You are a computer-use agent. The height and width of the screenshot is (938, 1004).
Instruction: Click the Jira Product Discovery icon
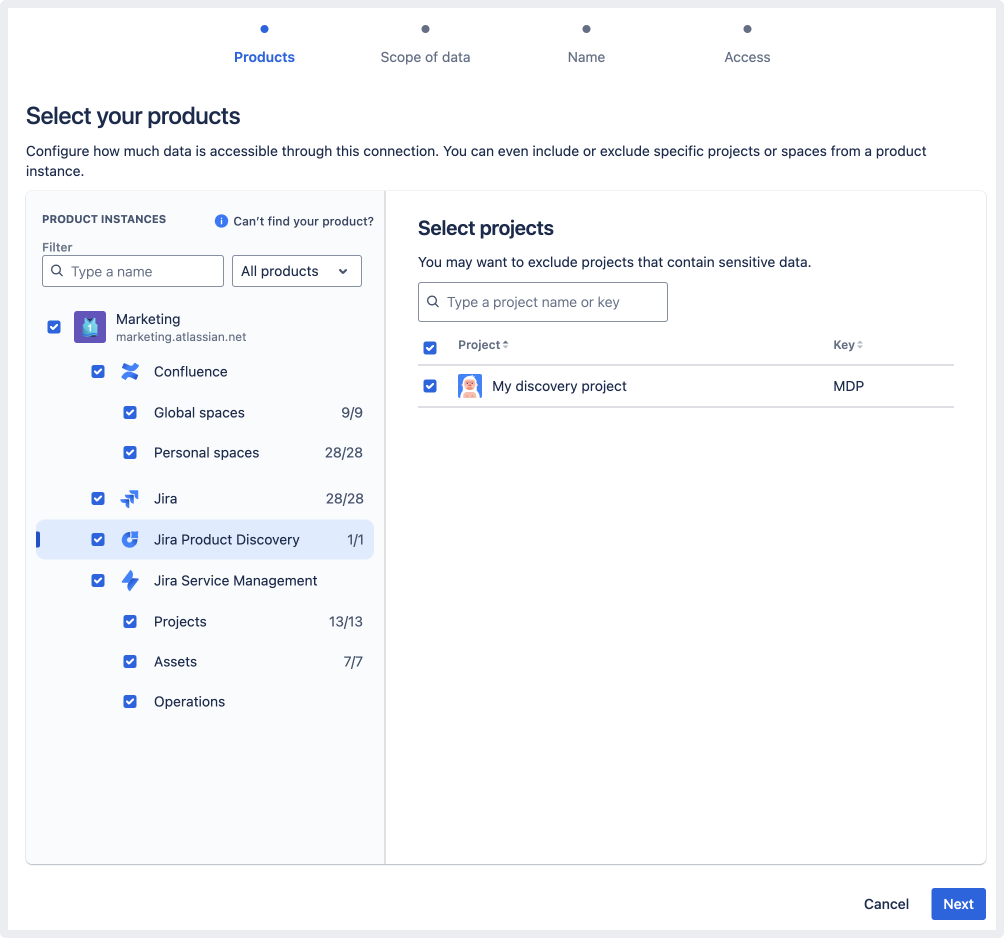pos(130,540)
